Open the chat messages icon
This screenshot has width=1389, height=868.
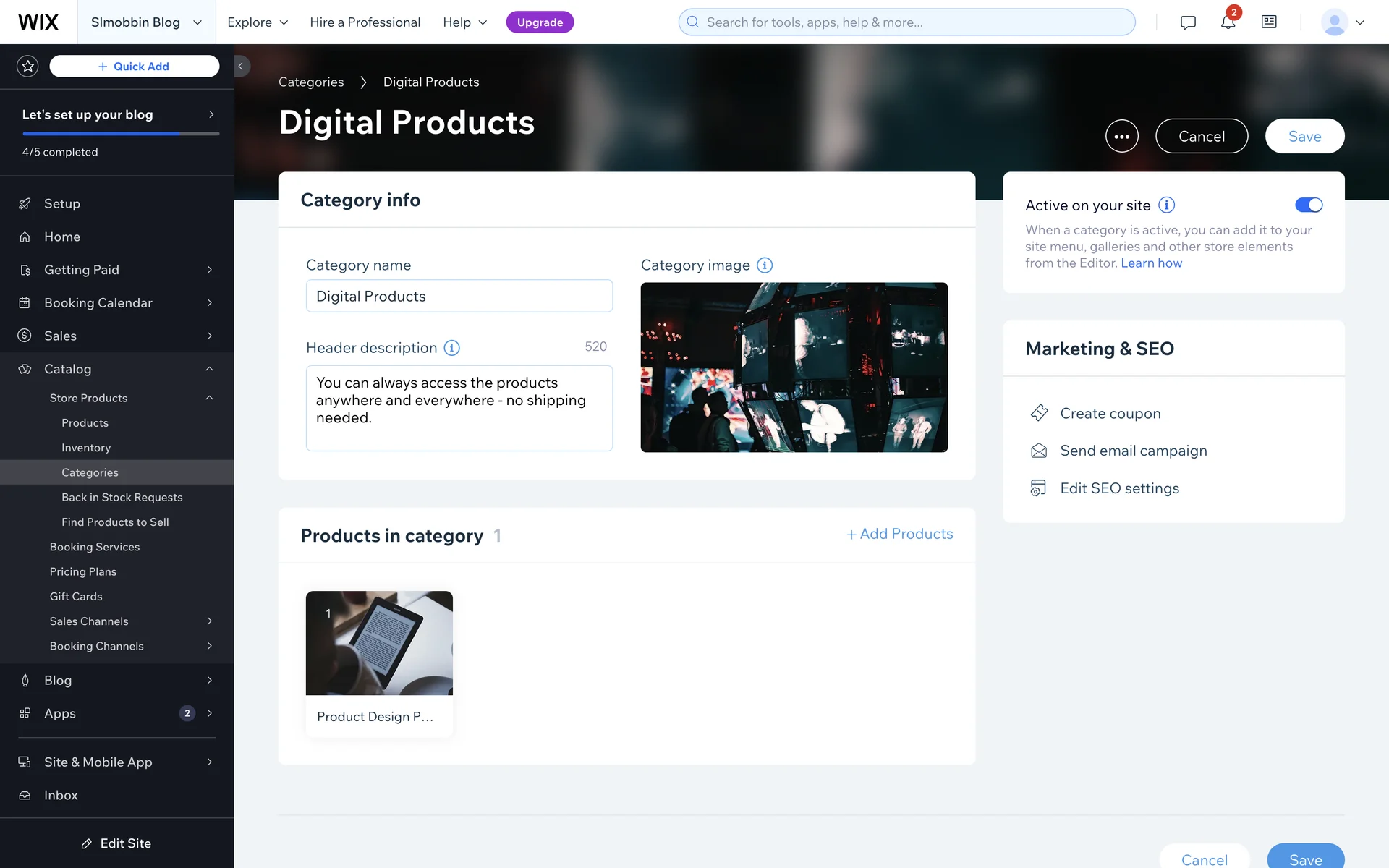point(1188,22)
